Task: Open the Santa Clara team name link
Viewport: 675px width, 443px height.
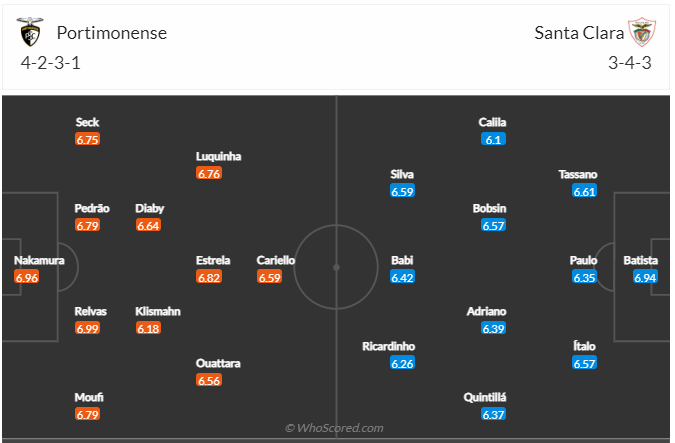Action: [x=579, y=33]
